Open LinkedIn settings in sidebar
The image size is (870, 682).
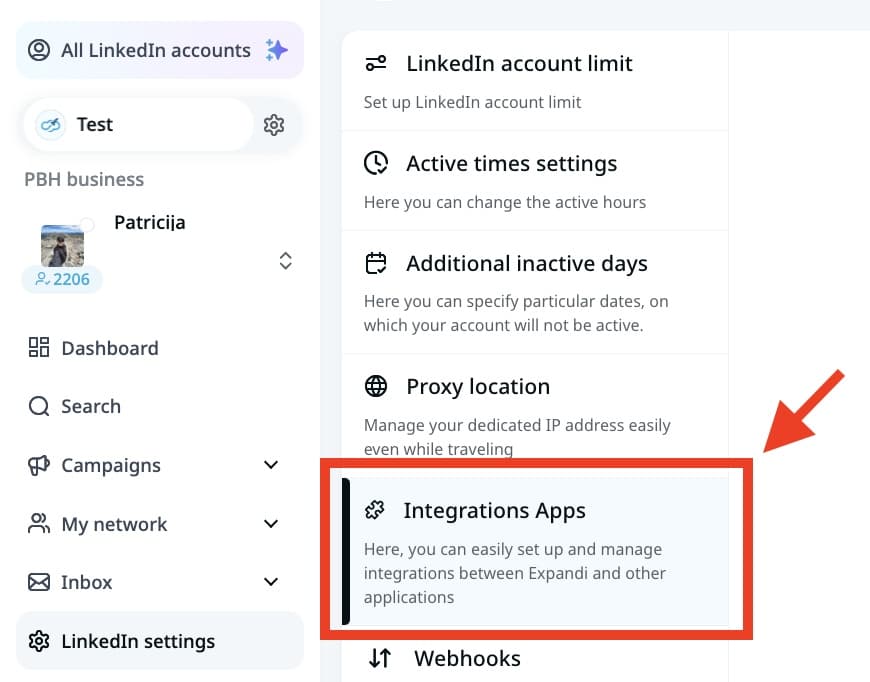(160, 641)
